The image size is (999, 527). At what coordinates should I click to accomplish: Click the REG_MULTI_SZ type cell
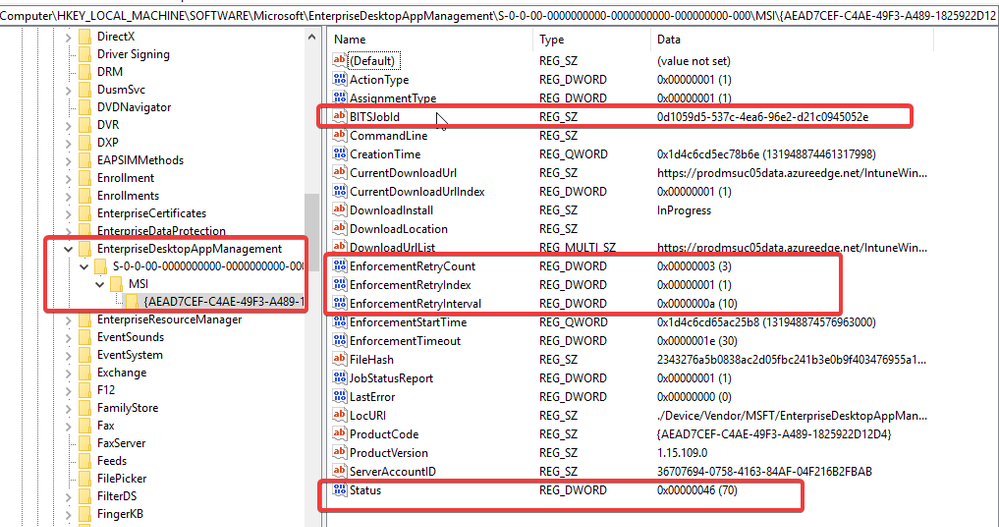pos(577,247)
